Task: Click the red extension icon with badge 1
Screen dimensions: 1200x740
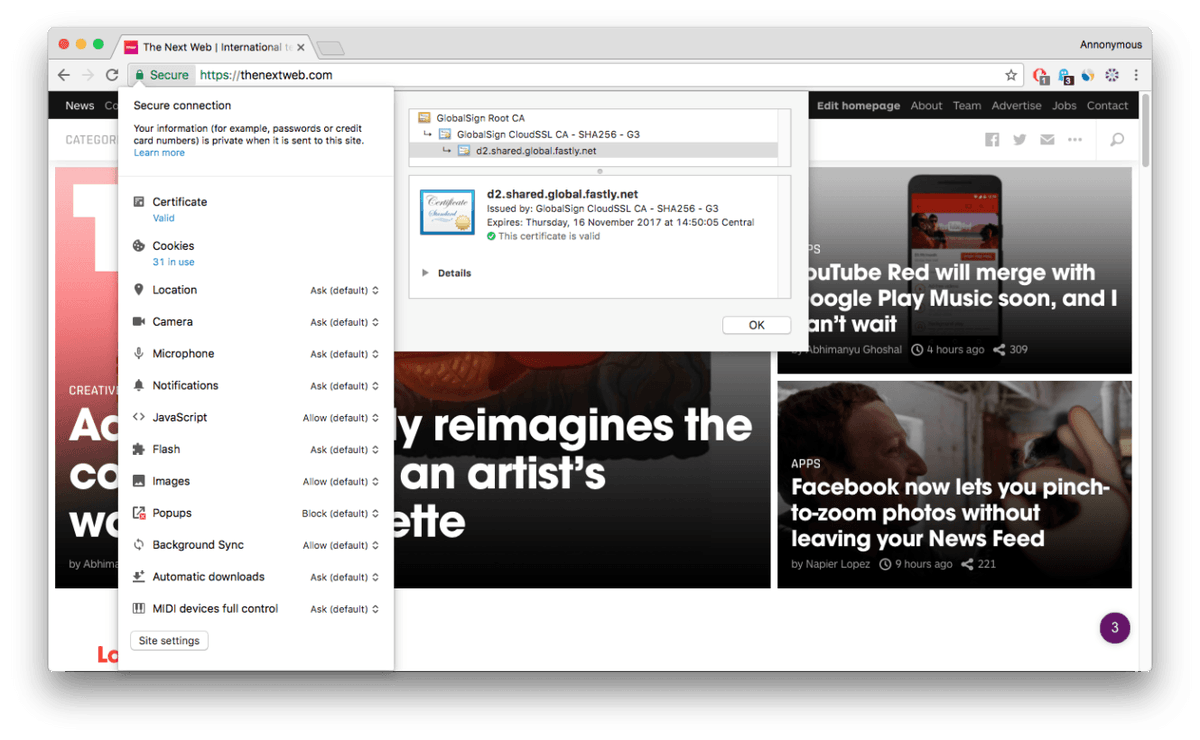Action: (x=1041, y=76)
